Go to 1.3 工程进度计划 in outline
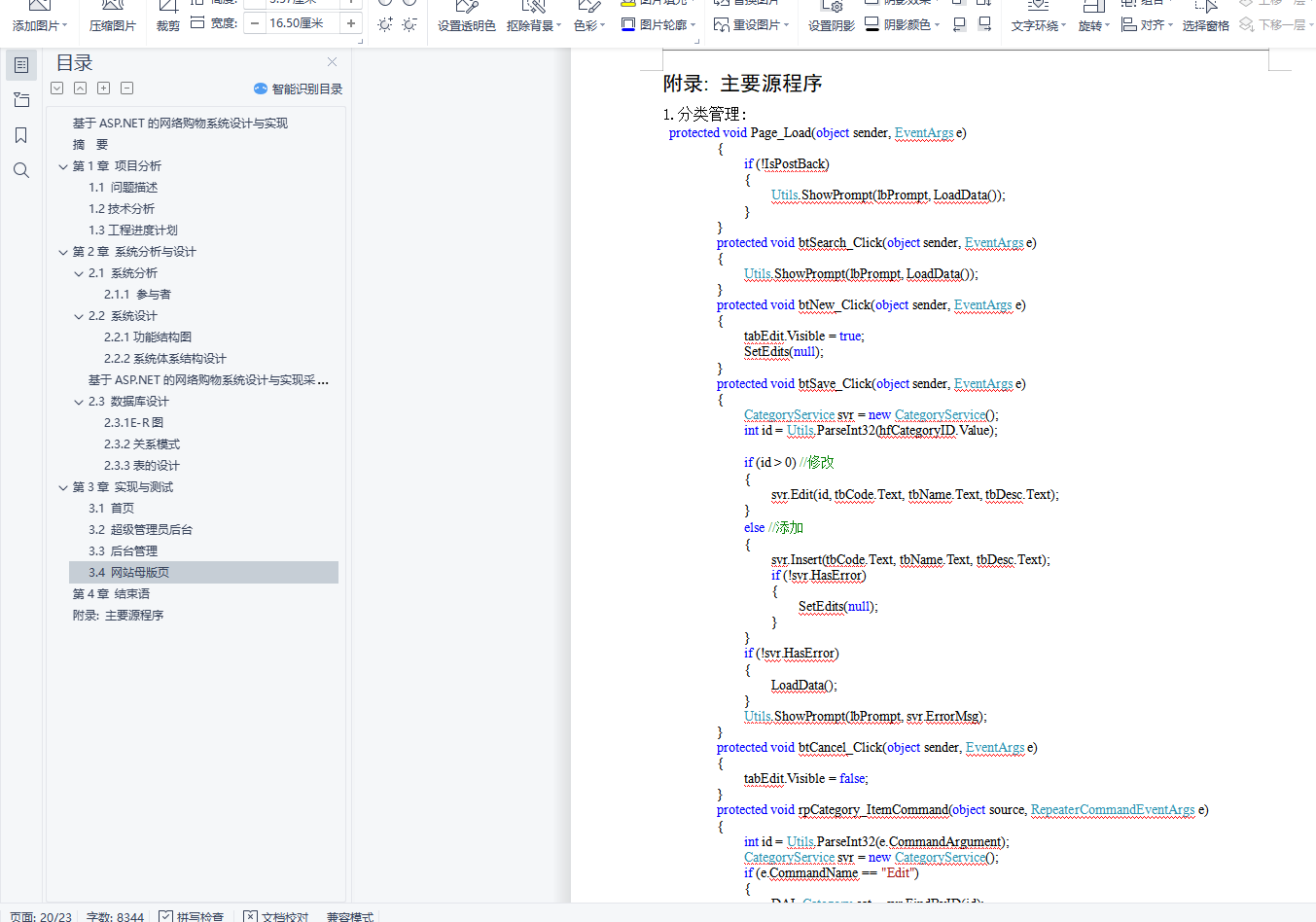The width and height of the screenshot is (1316, 922). (133, 230)
